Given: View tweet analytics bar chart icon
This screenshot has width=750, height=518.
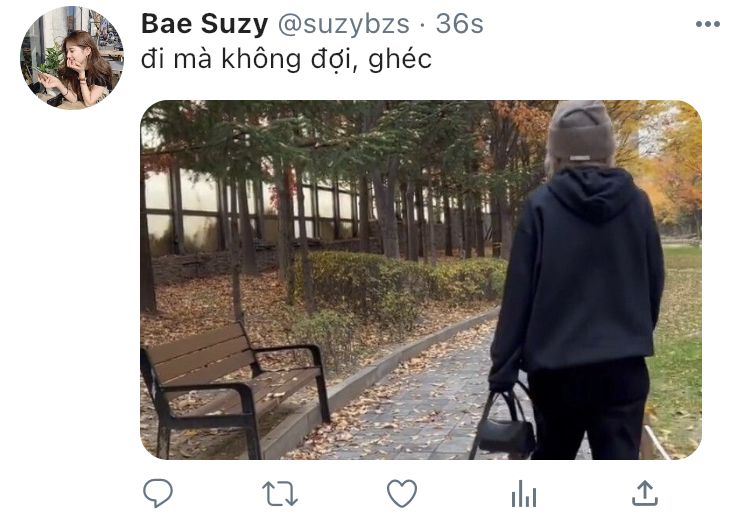Looking at the screenshot, I should pos(524,494).
